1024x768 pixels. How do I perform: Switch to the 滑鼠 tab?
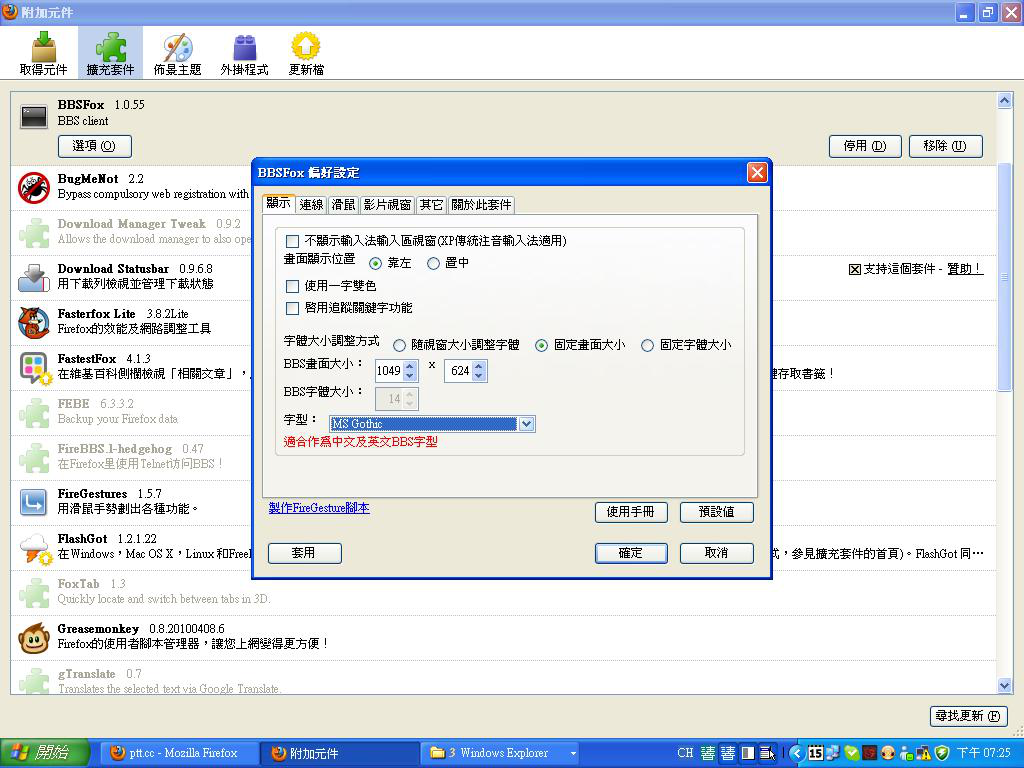[344, 205]
